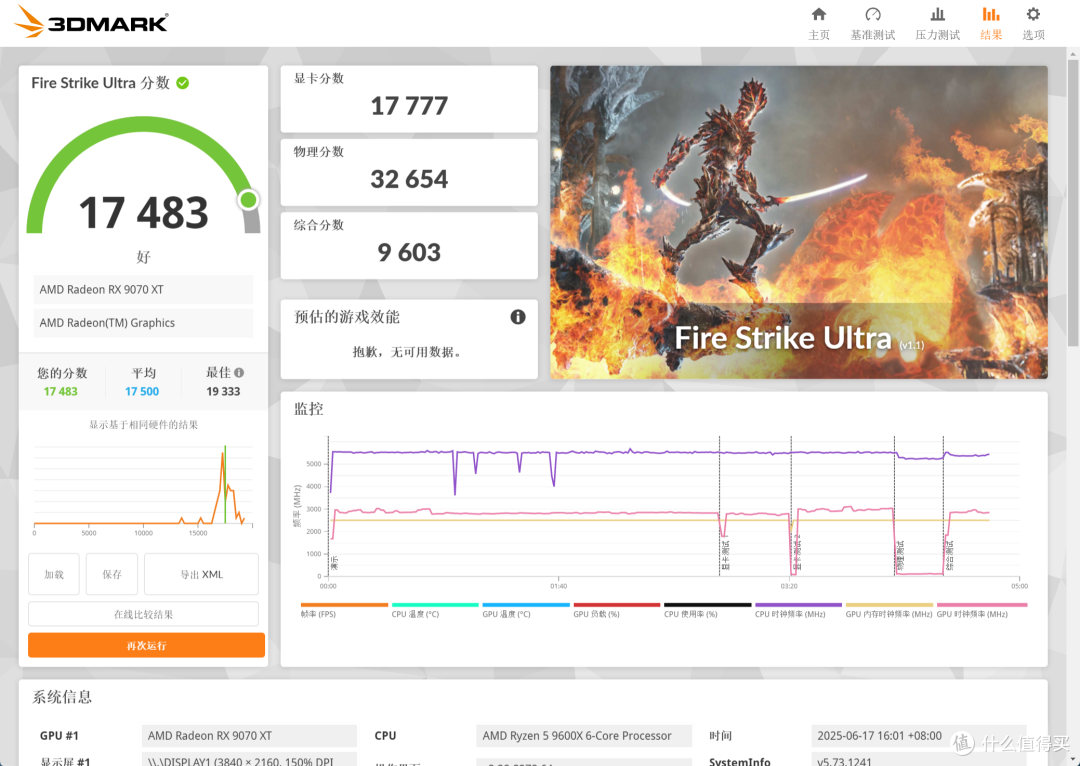Click the 时间 value 2025-06-17 16:01
This screenshot has height=766, width=1080.
(x=919, y=736)
